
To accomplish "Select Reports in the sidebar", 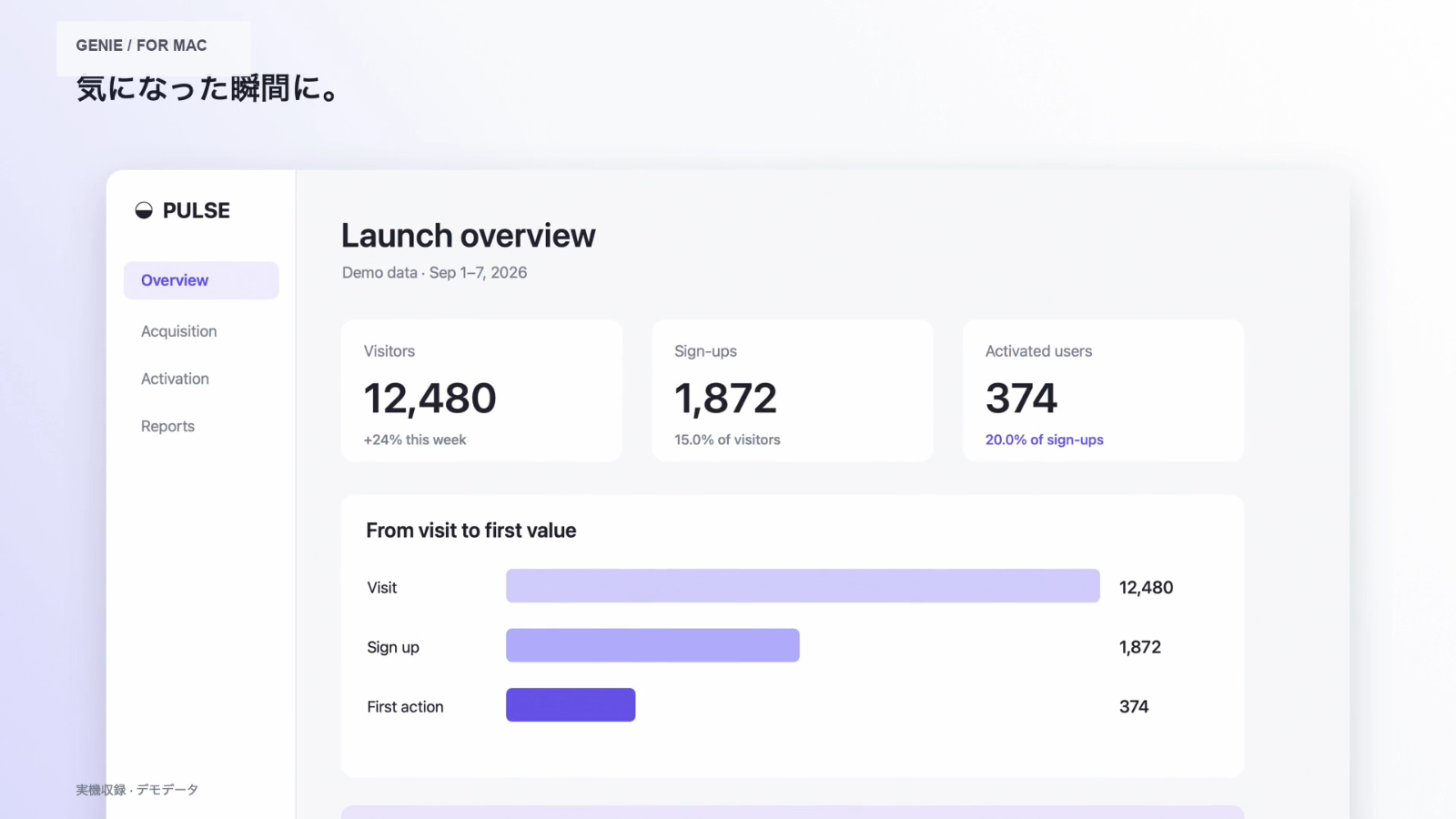I will [x=167, y=426].
